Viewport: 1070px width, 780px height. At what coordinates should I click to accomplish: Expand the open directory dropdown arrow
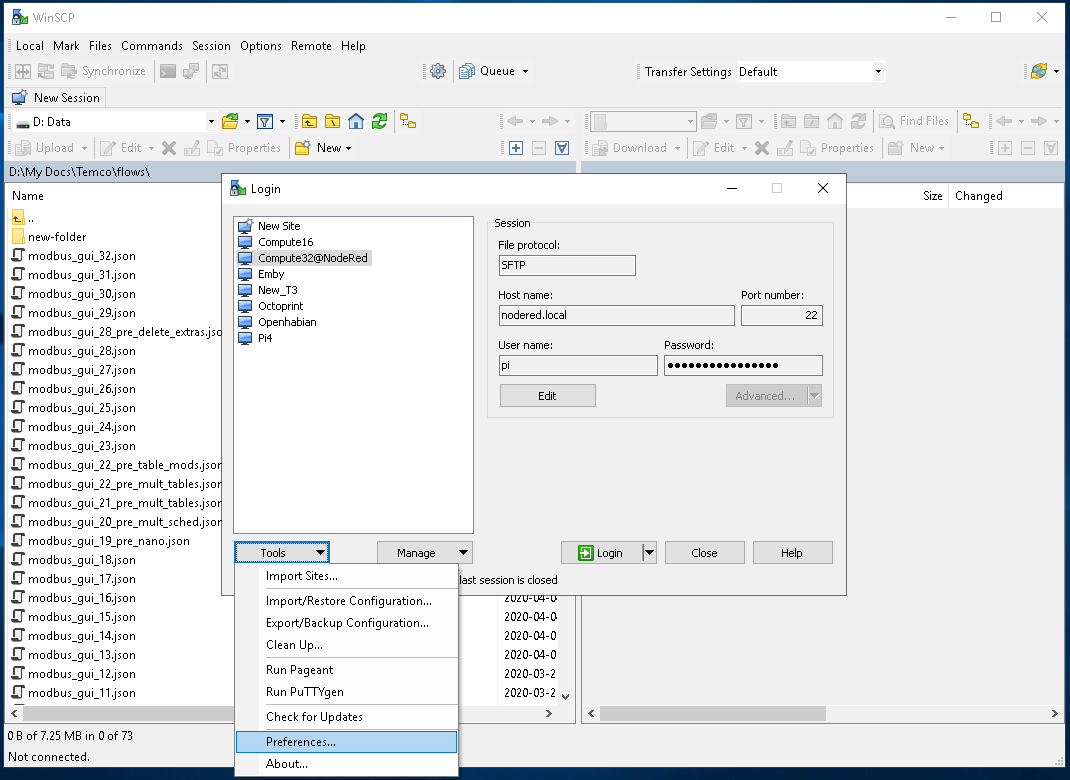point(247,121)
